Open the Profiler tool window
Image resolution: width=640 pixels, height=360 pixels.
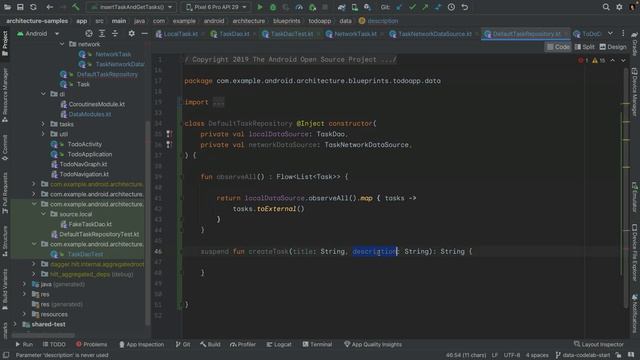tap(242, 344)
